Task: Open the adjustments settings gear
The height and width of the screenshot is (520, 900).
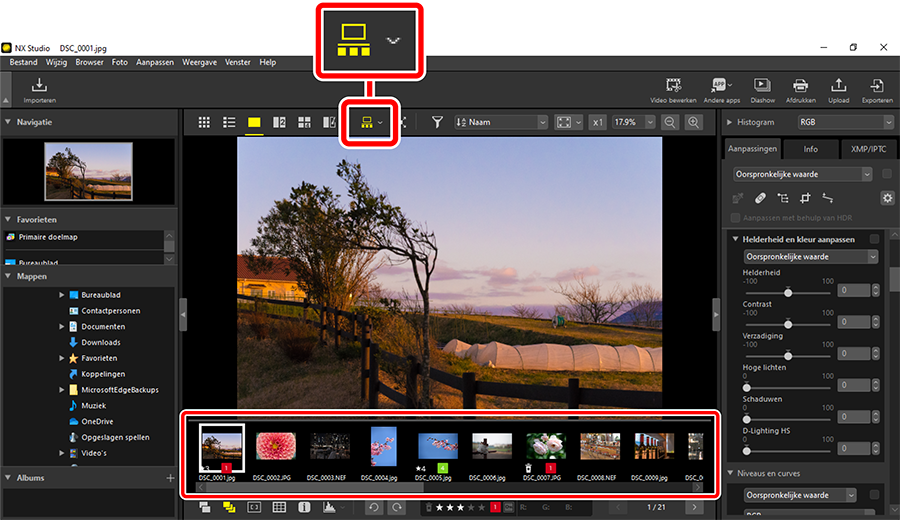Action: (x=887, y=199)
